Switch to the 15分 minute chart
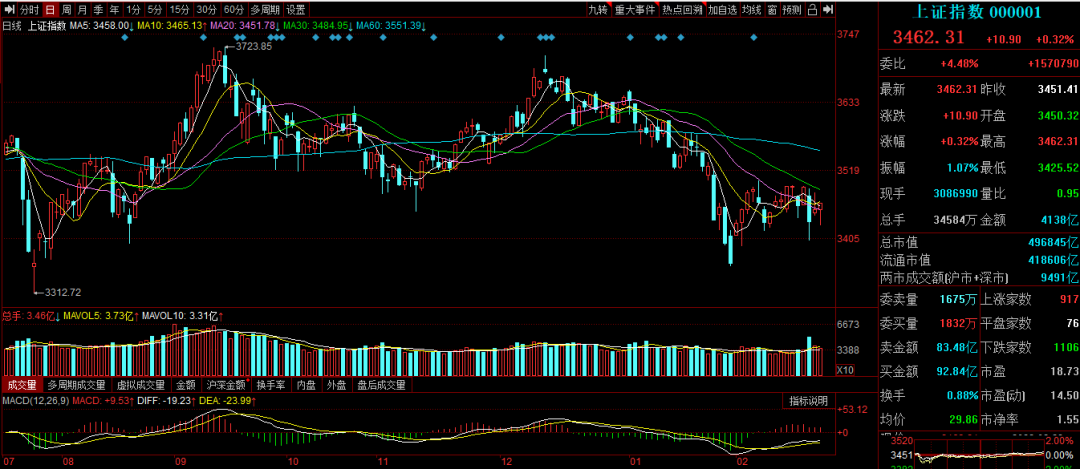Image resolution: width=1080 pixels, height=469 pixels. (179, 10)
